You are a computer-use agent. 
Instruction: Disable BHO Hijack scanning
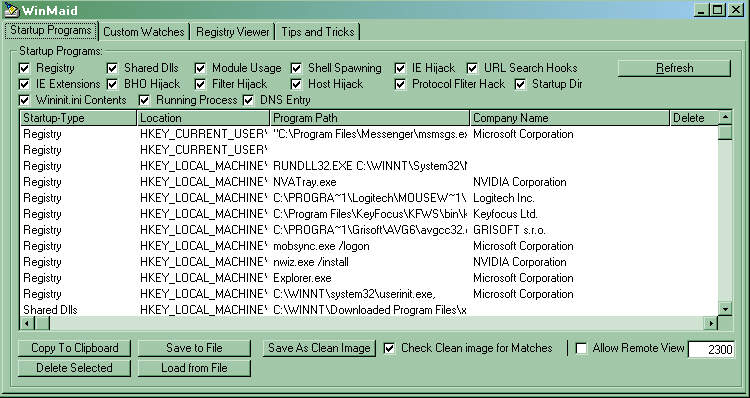click(112, 84)
